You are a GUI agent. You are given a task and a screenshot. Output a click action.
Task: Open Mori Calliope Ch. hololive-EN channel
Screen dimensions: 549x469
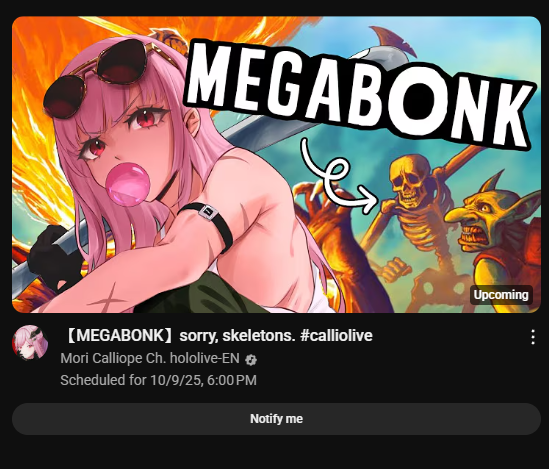click(150, 358)
